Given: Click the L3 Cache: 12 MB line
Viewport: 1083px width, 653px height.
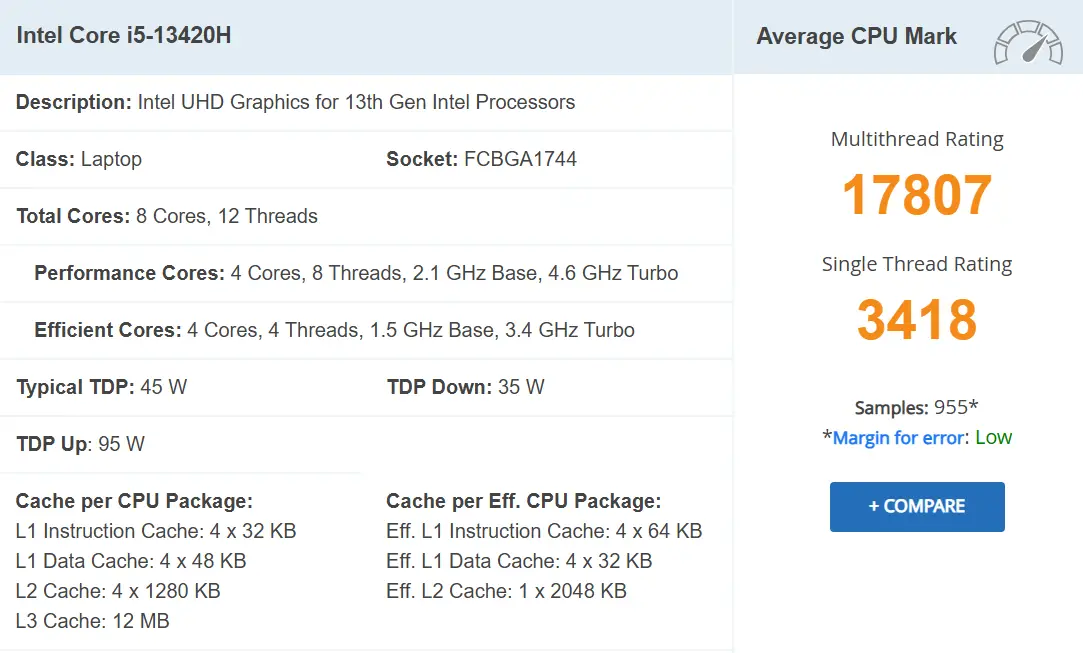Looking at the screenshot, I should (x=93, y=621).
